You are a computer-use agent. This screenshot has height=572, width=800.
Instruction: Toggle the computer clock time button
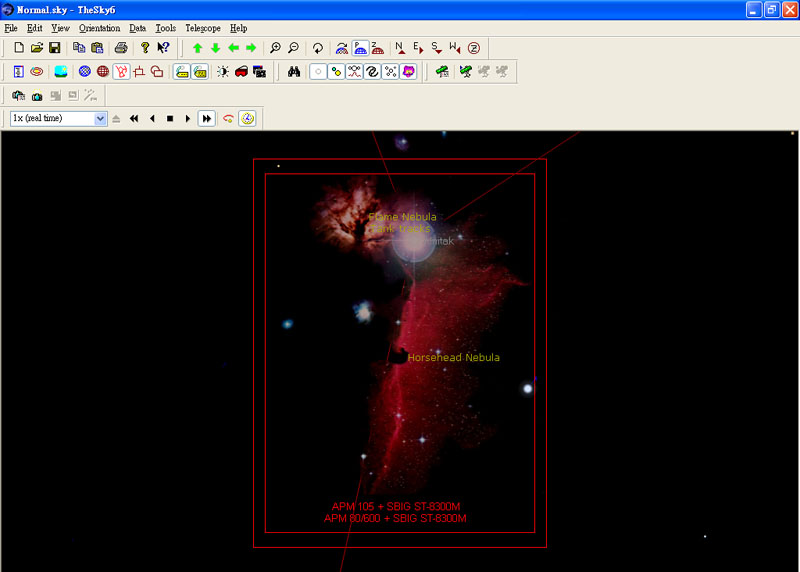click(247, 118)
